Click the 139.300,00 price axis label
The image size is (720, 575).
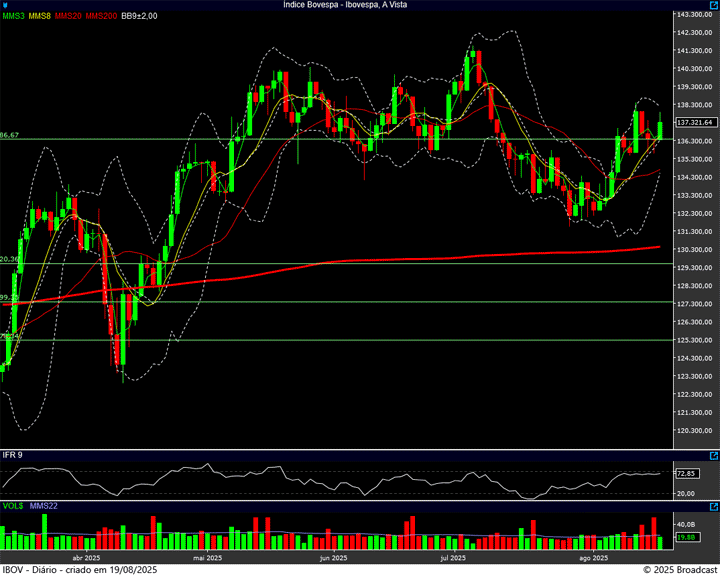pos(694,87)
